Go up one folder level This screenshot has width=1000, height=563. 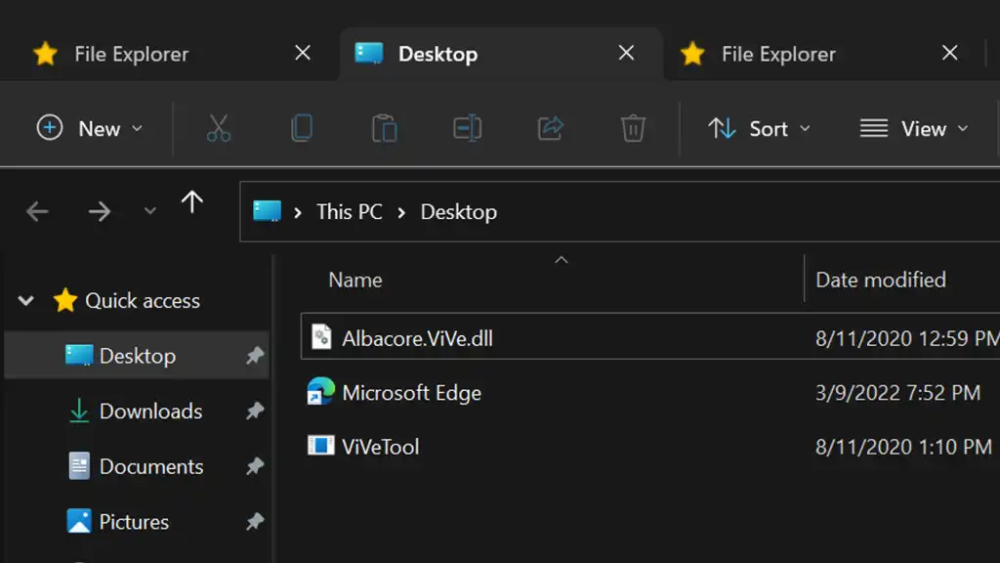192,204
